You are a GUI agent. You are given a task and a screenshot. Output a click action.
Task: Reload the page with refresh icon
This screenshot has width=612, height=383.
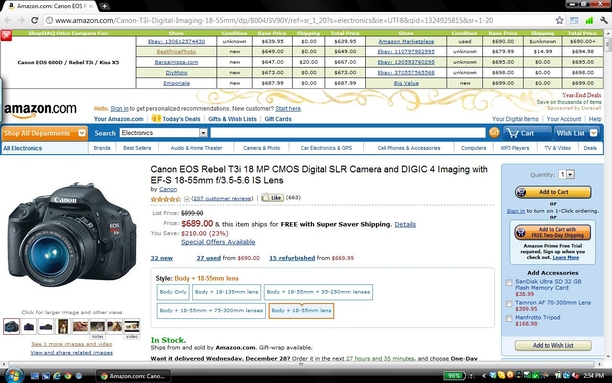pyautogui.click(x=35, y=20)
